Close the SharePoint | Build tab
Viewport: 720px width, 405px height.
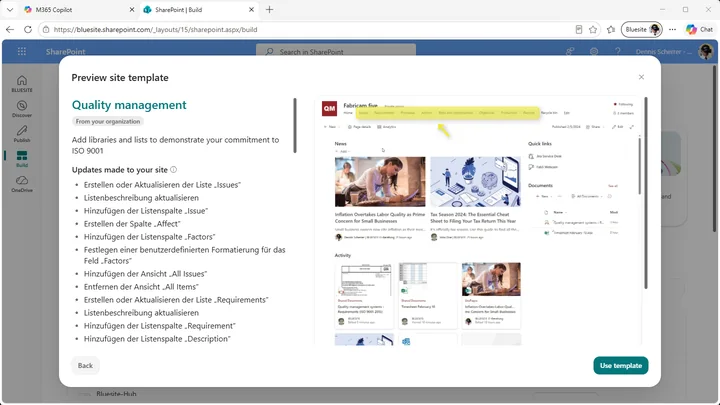coord(251,10)
